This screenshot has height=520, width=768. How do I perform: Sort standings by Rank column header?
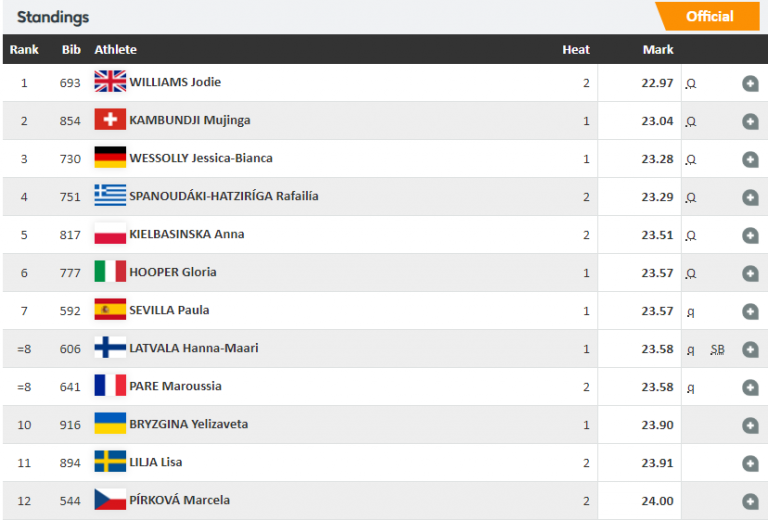[x=24, y=49]
